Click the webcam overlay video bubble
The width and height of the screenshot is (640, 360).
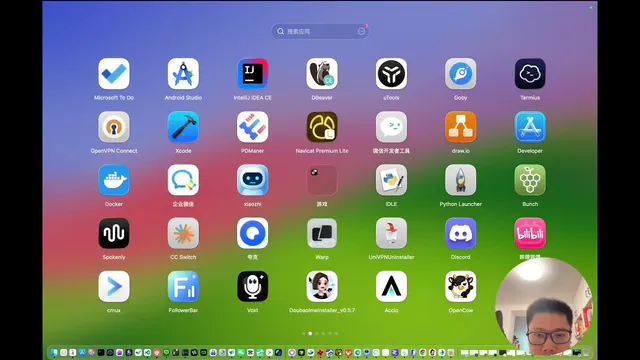point(544,306)
